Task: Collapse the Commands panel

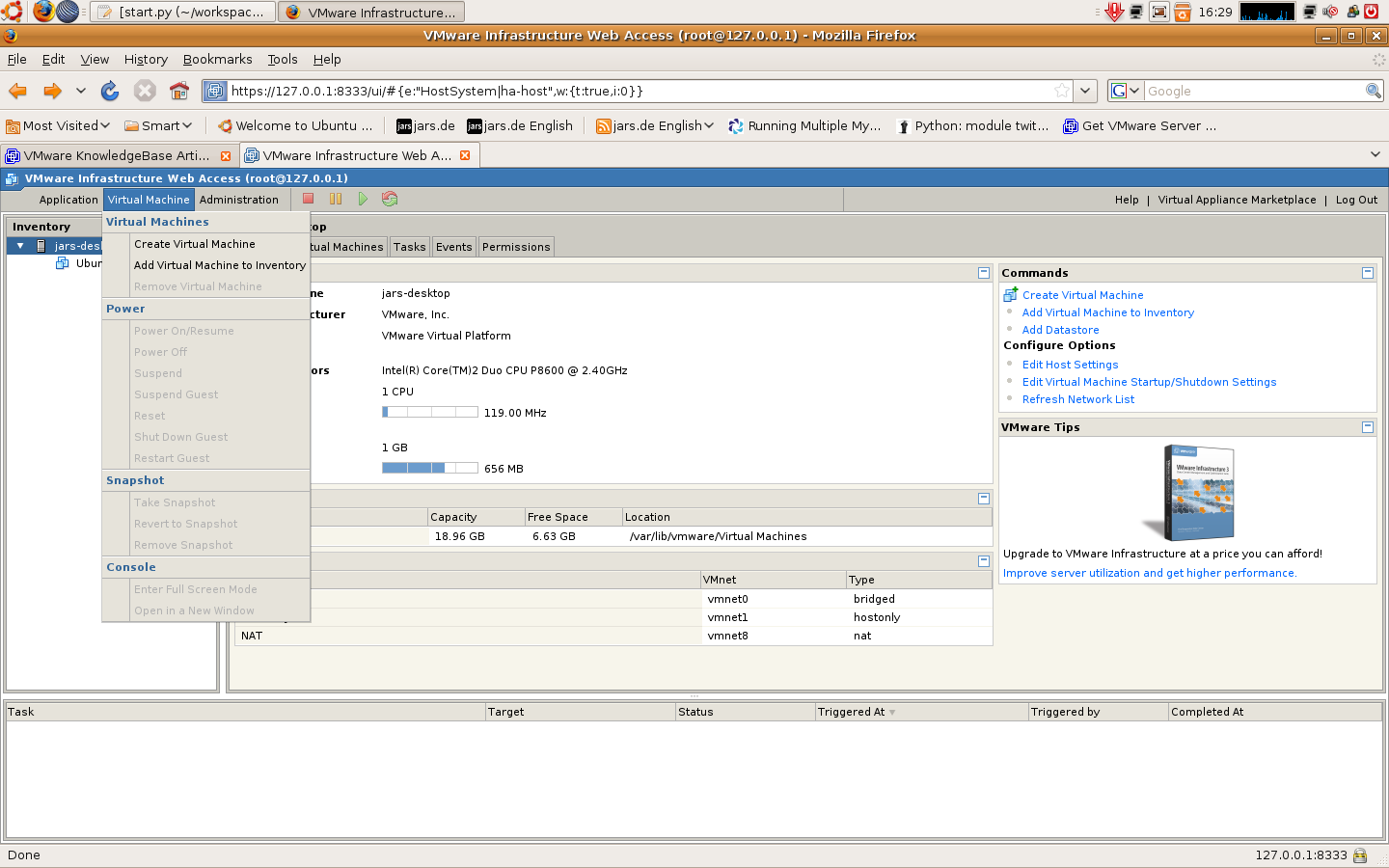Action: (x=1368, y=273)
